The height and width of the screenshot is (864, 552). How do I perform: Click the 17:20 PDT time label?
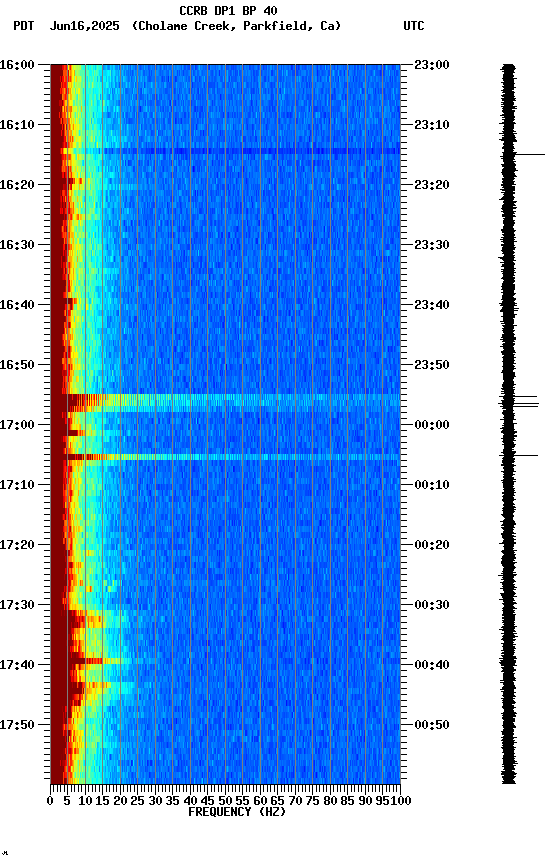click(17, 546)
